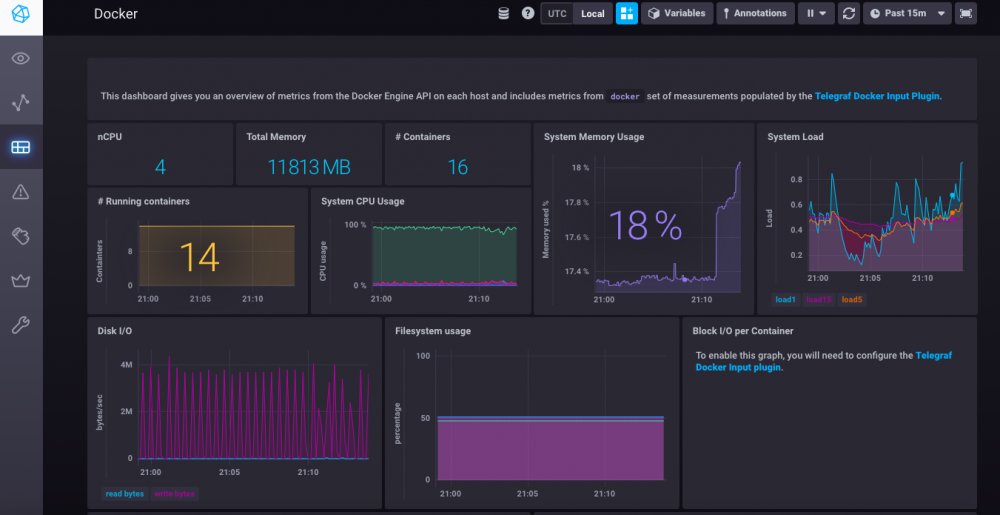1000x515 pixels.
Task: Click the Chronograf logo in the corner
Action: pos(21,15)
